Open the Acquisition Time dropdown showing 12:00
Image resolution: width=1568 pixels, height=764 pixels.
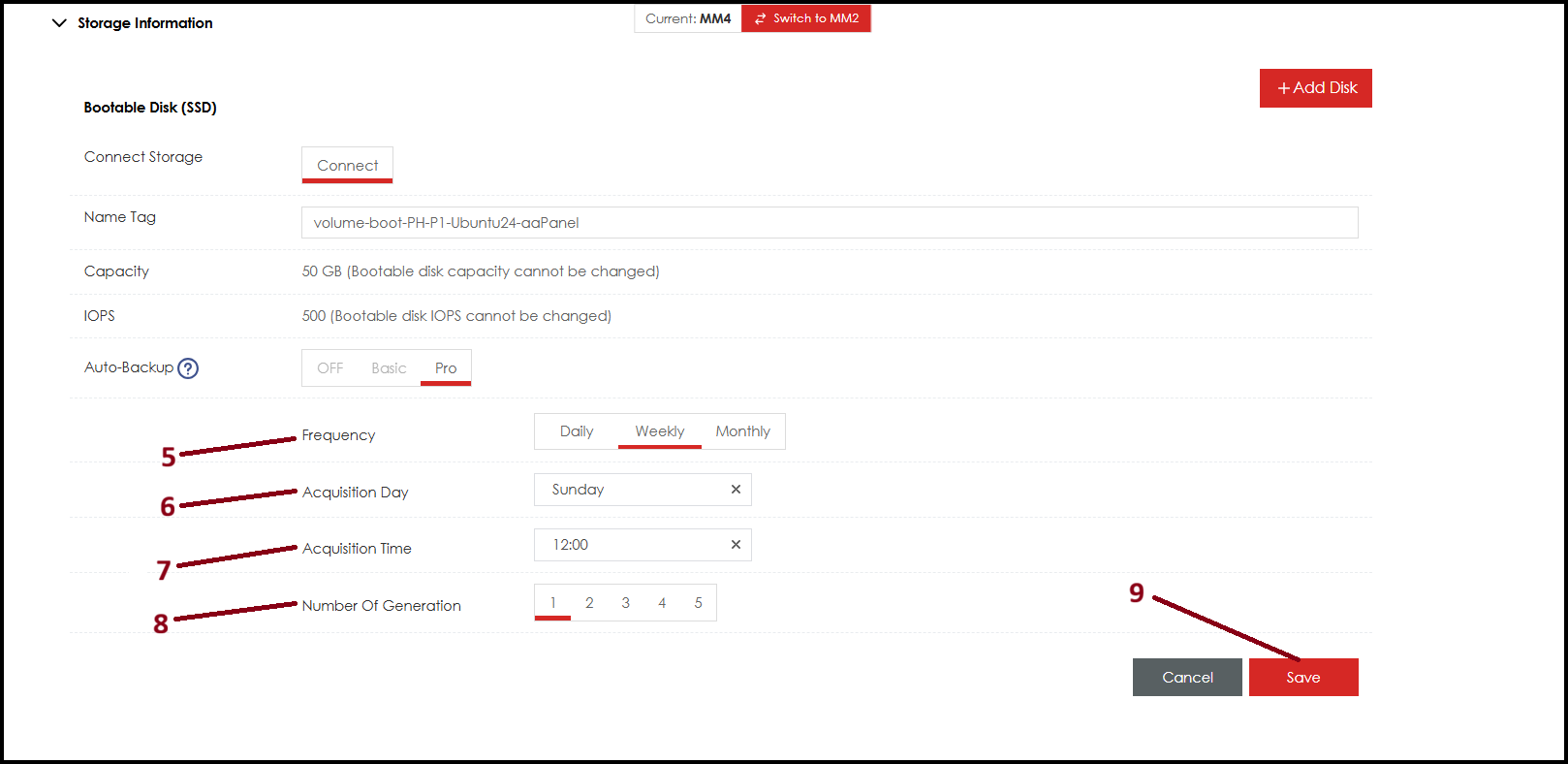point(643,545)
